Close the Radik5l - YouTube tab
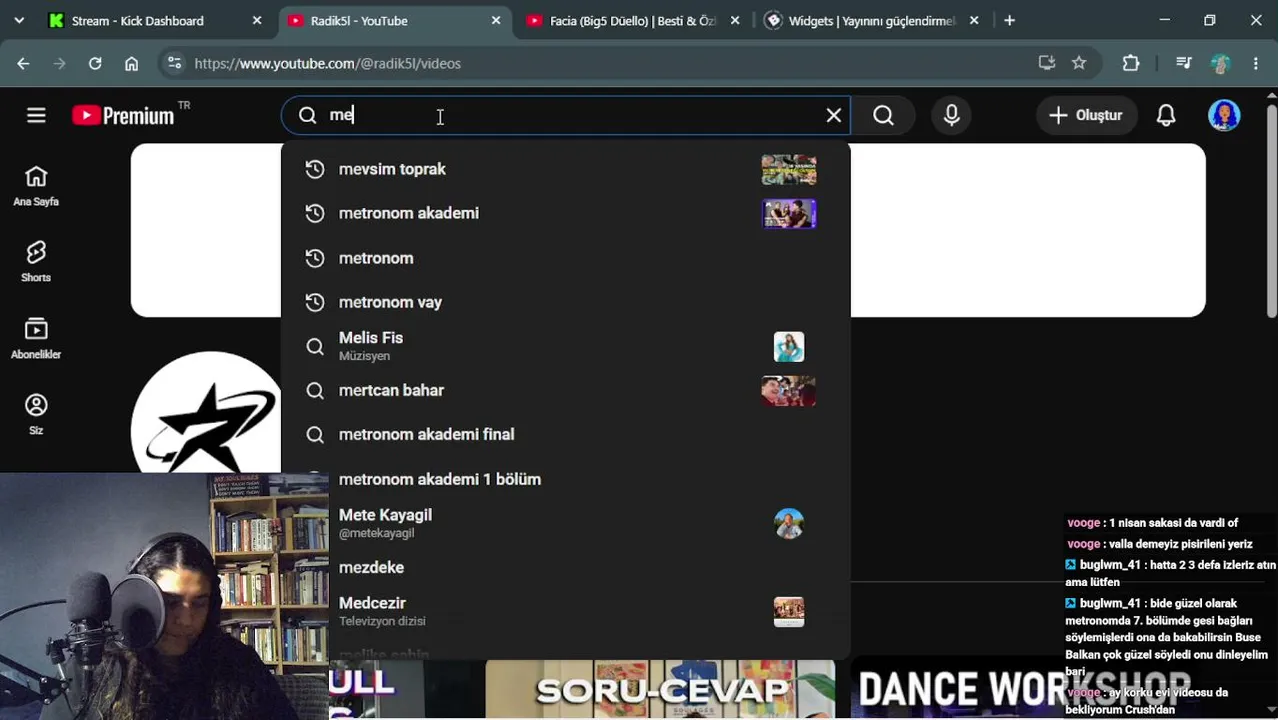This screenshot has height=720, width=1278. point(496,20)
